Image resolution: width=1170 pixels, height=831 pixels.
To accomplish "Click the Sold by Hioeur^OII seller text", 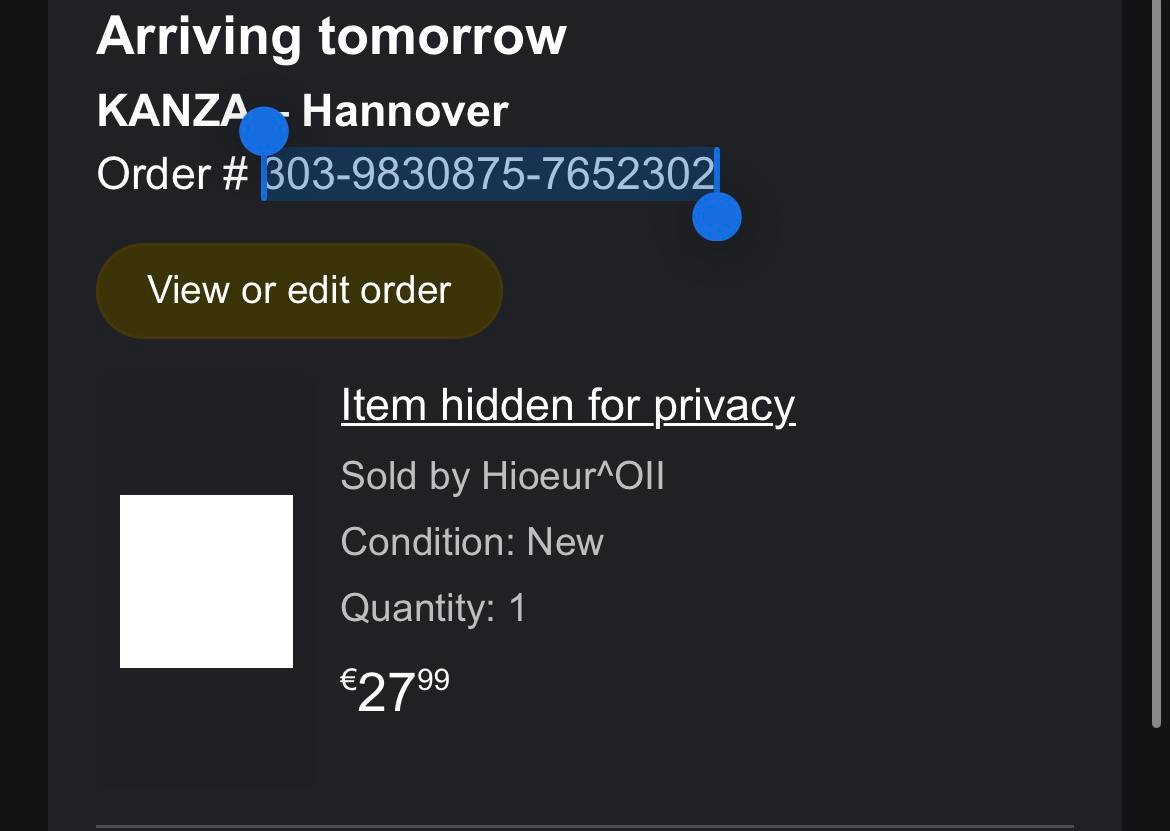I will (502, 476).
